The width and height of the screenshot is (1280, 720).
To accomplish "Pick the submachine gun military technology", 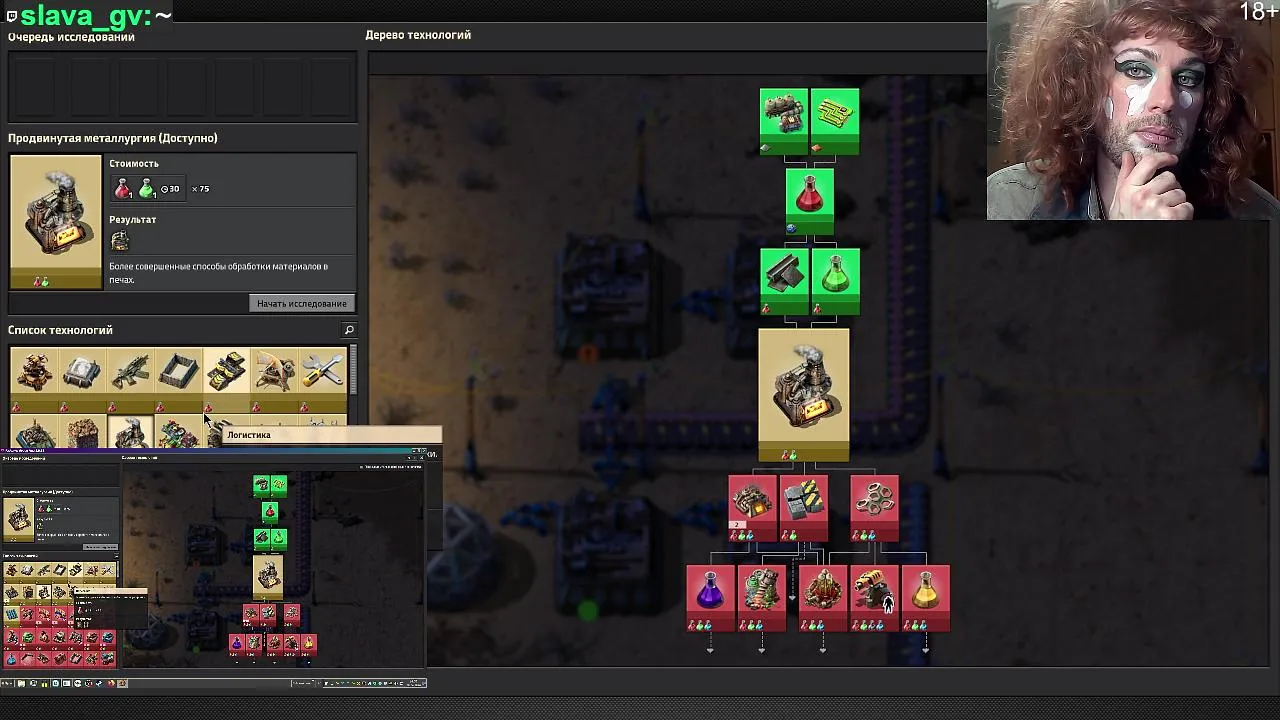I will pos(130,380).
